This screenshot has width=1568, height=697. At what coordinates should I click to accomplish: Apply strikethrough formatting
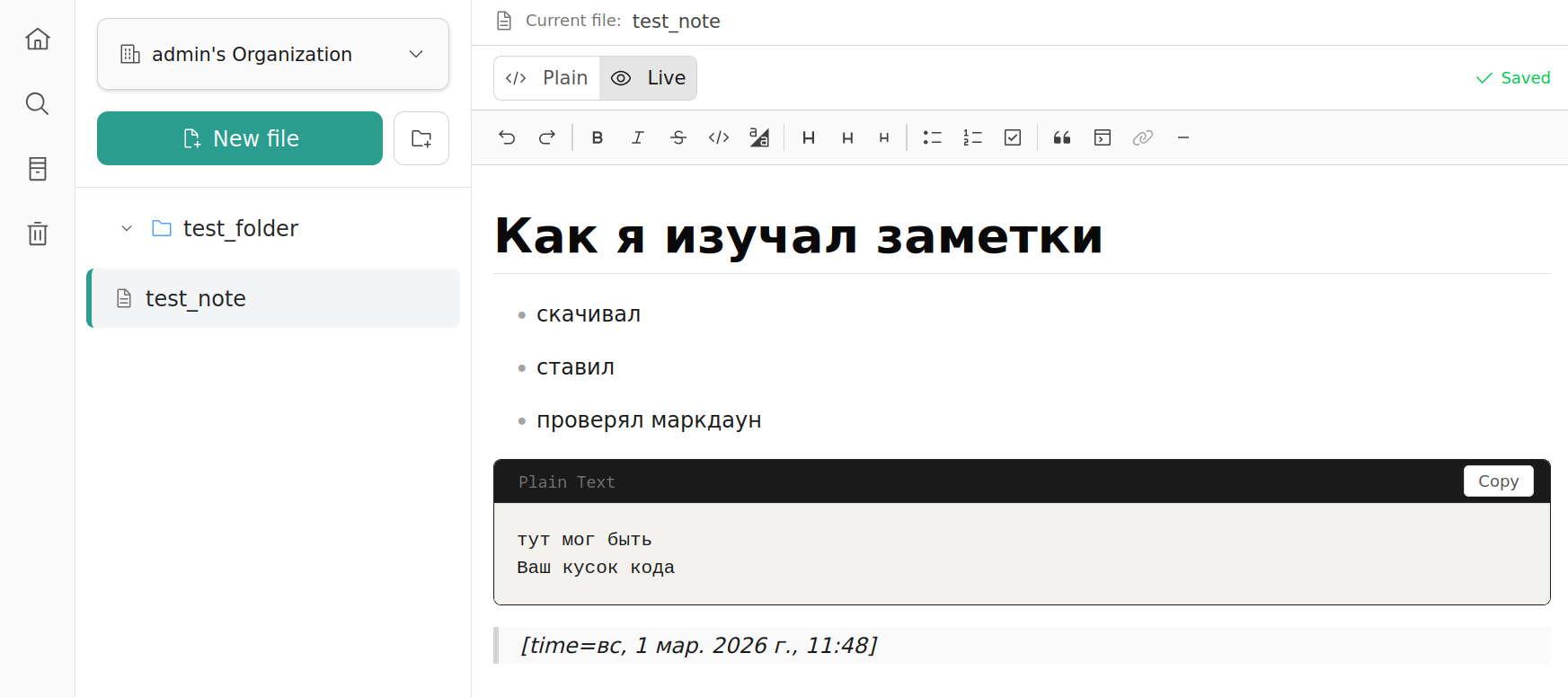pos(678,137)
